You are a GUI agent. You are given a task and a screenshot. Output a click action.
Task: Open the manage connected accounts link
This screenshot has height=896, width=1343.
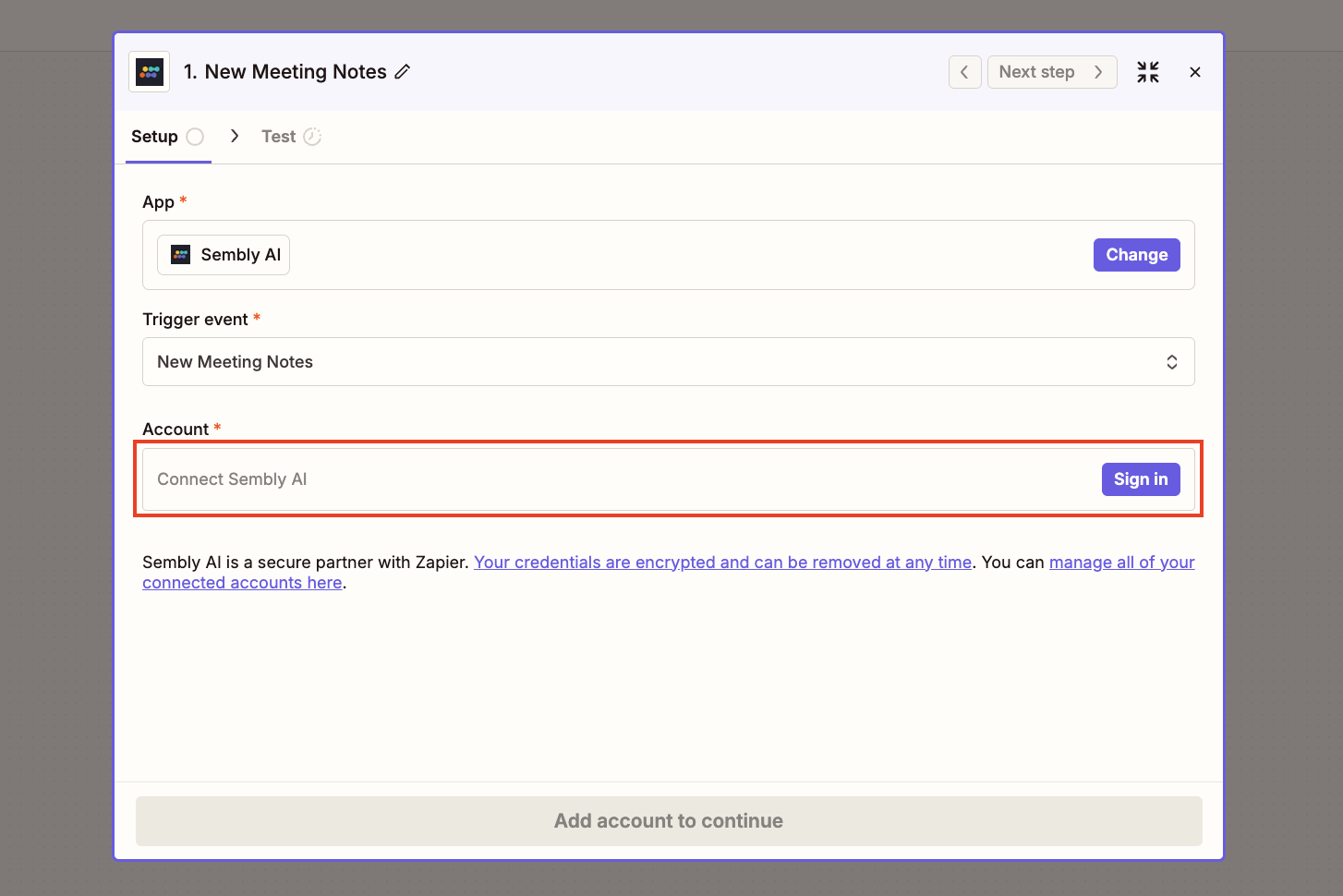click(669, 573)
